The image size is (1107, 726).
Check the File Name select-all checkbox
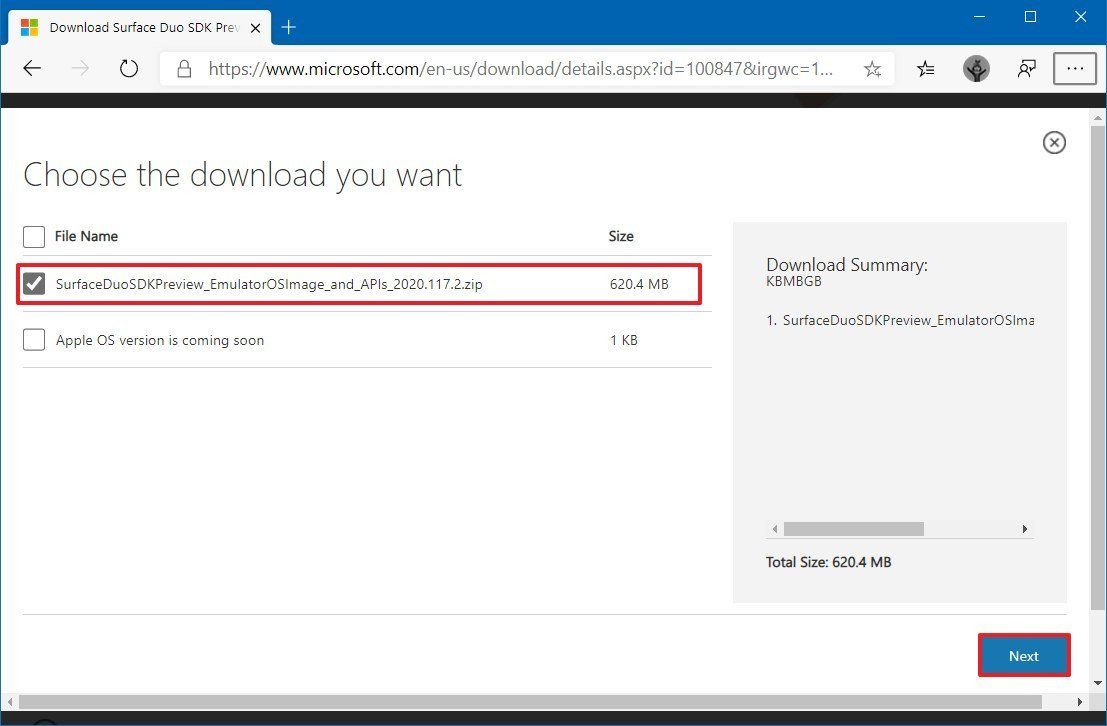(x=34, y=236)
